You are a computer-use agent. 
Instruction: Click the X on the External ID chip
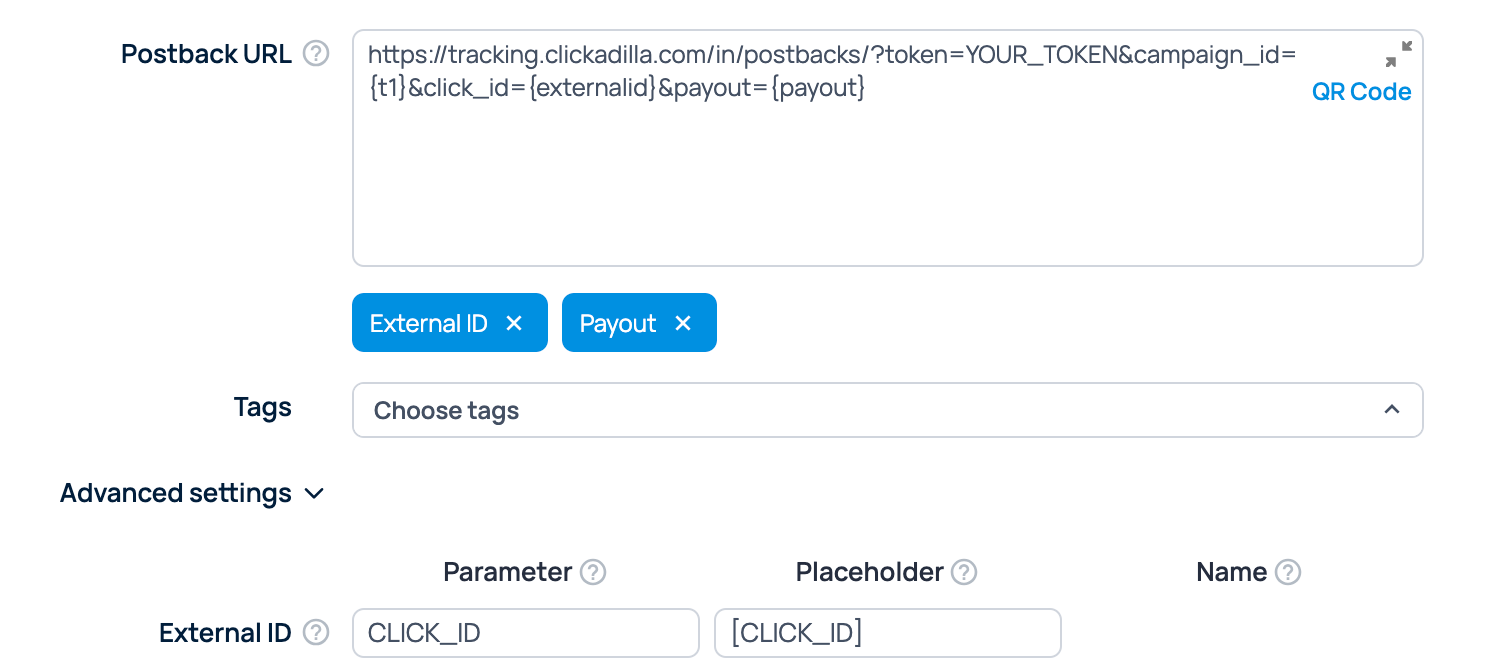coord(514,322)
